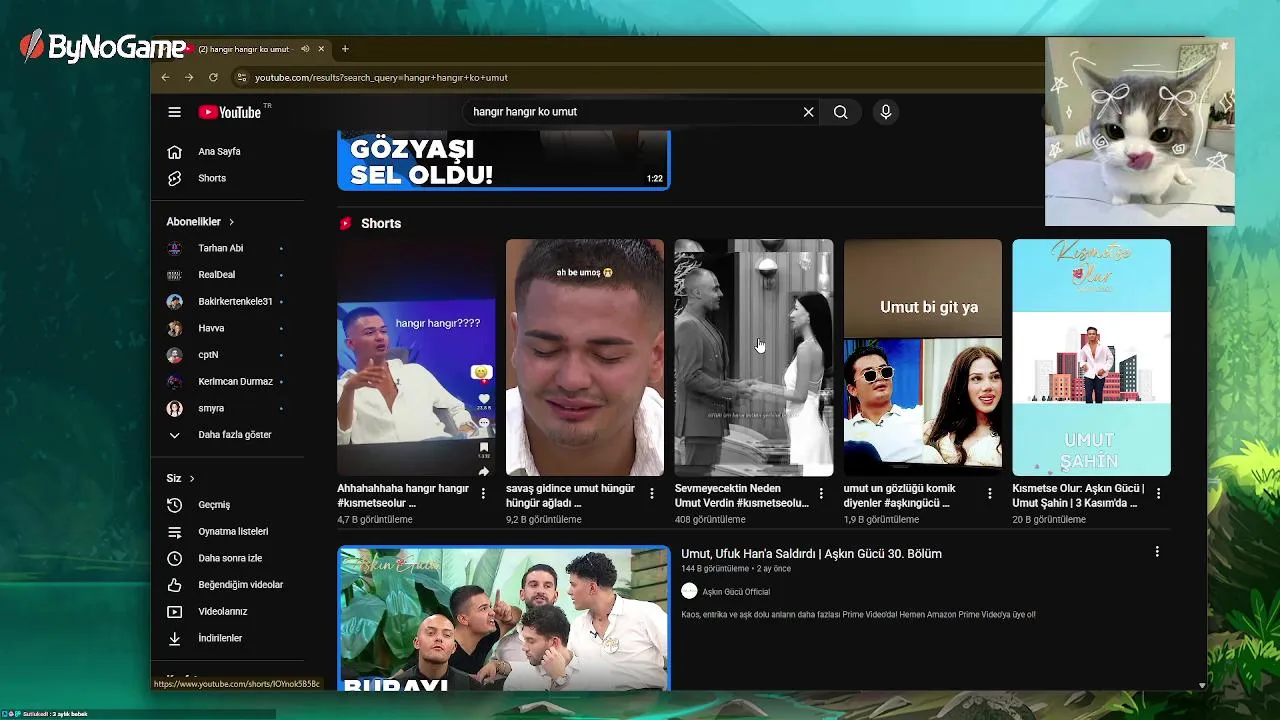
Task: Close the hangır hangır ko umut tab
Action: pyautogui.click(x=321, y=49)
